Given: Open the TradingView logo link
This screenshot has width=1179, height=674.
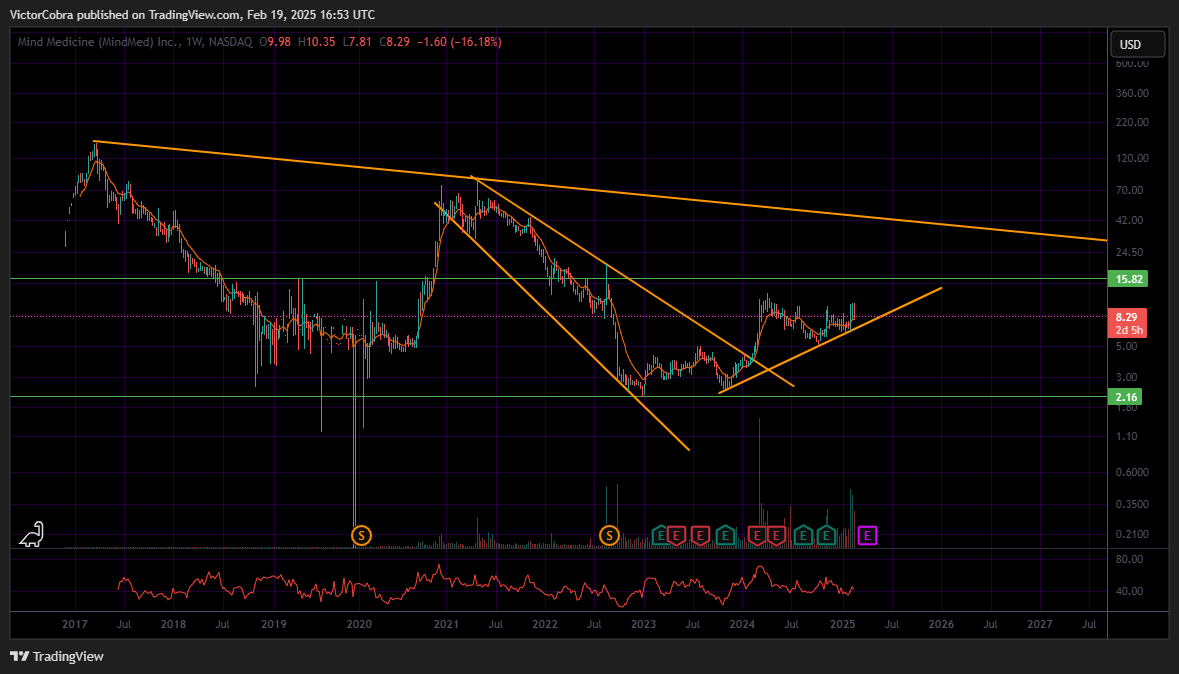Looking at the screenshot, I should 57,657.
